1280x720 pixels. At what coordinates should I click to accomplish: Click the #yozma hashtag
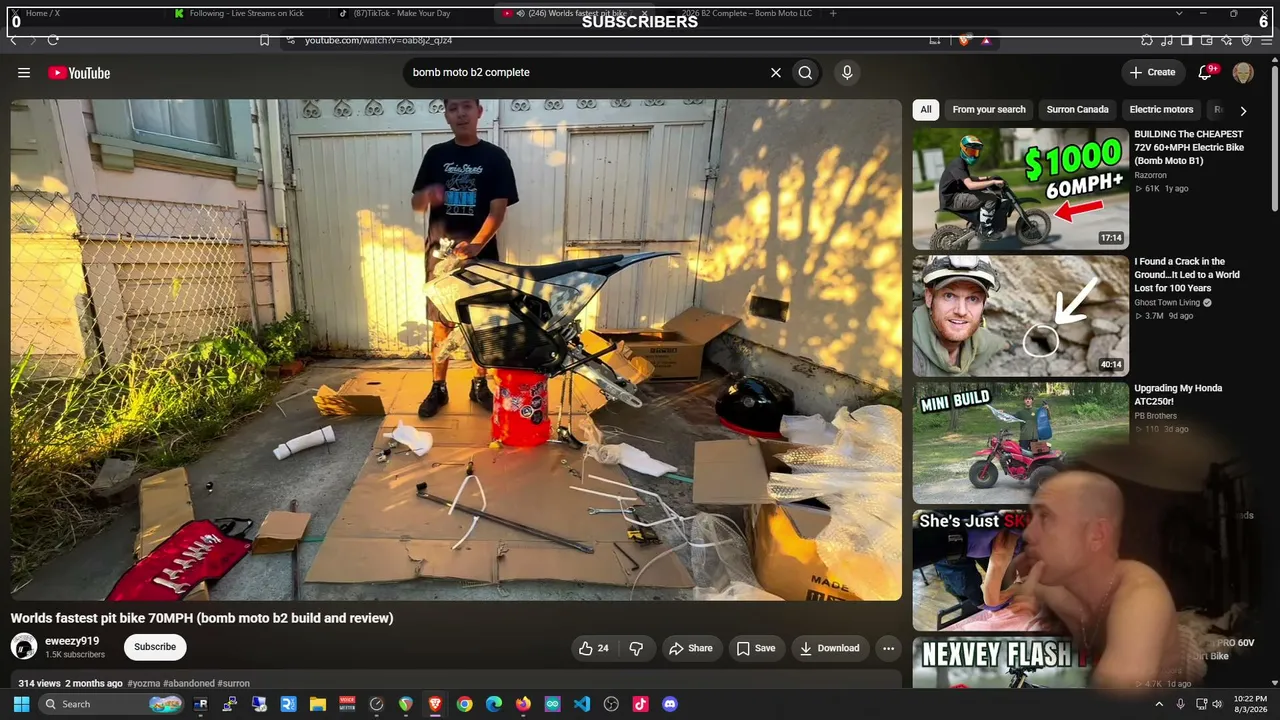(x=144, y=684)
